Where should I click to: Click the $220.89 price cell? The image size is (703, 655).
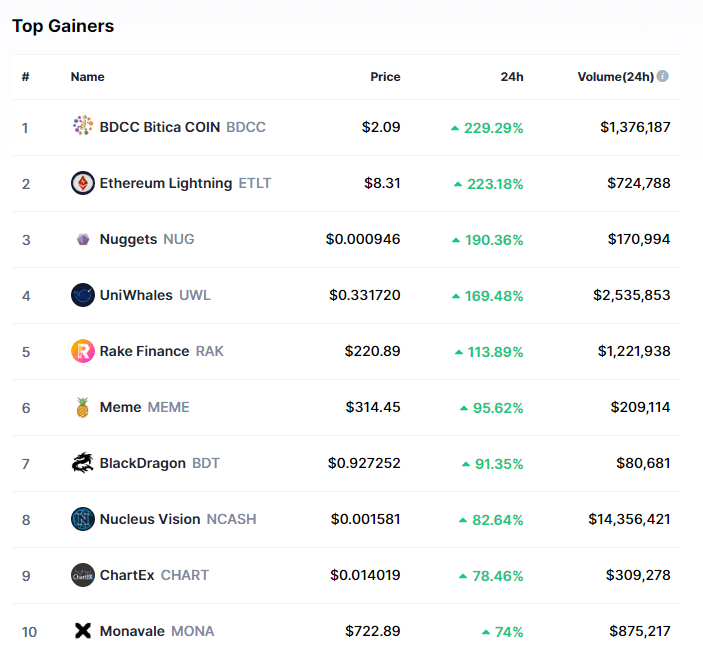(x=372, y=351)
